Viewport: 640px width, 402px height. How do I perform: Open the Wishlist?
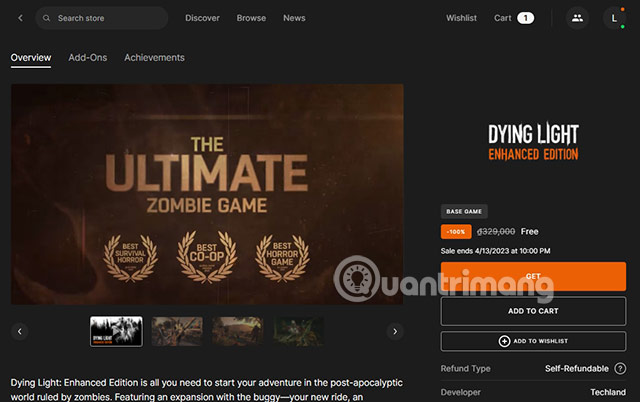click(461, 18)
